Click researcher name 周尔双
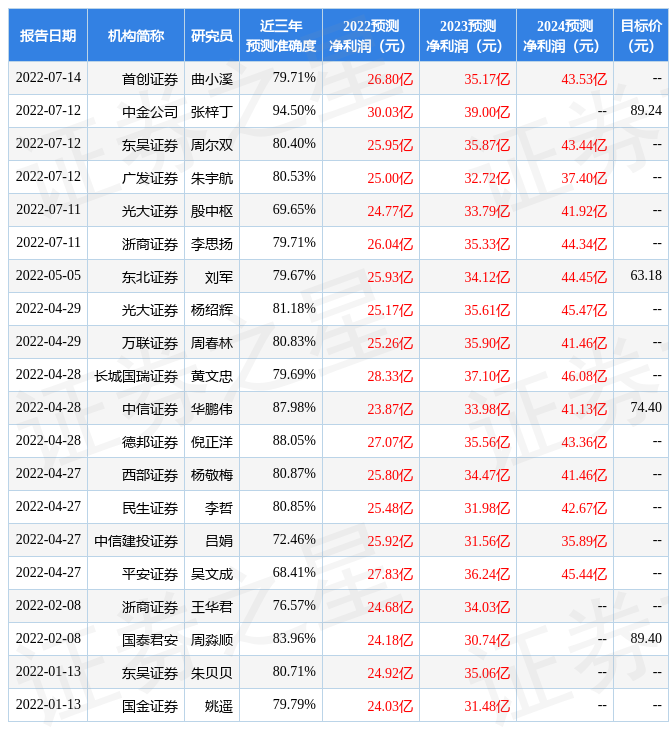Viewport: 669px width, 730px height. pyautogui.click(x=212, y=145)
